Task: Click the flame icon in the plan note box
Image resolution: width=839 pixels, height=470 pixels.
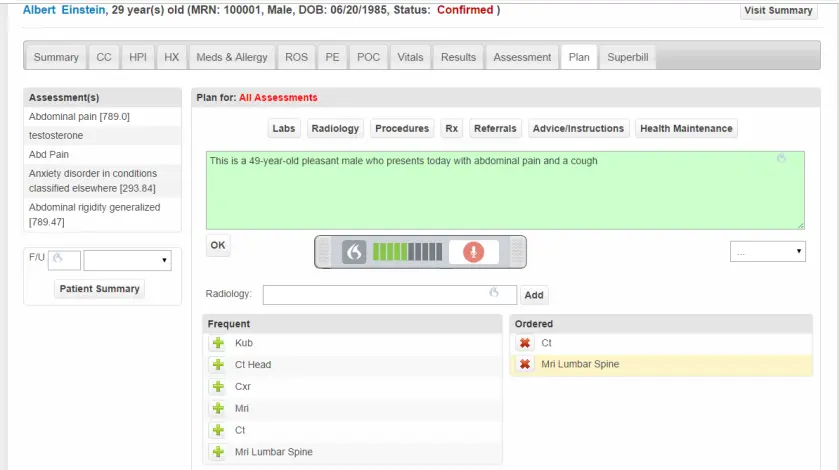Action: coord(781,158)
